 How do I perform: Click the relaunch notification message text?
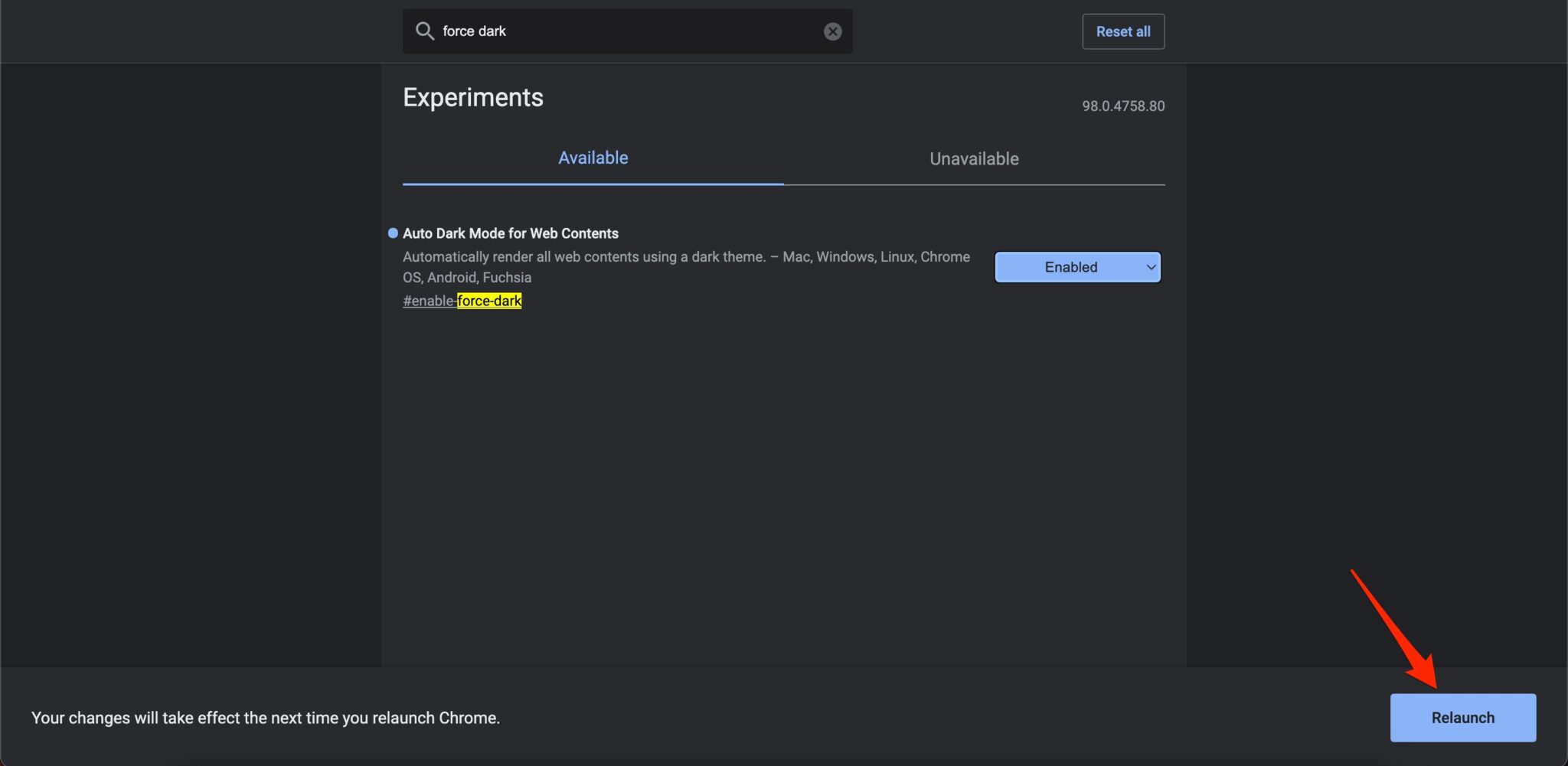[x=265, y=718]
